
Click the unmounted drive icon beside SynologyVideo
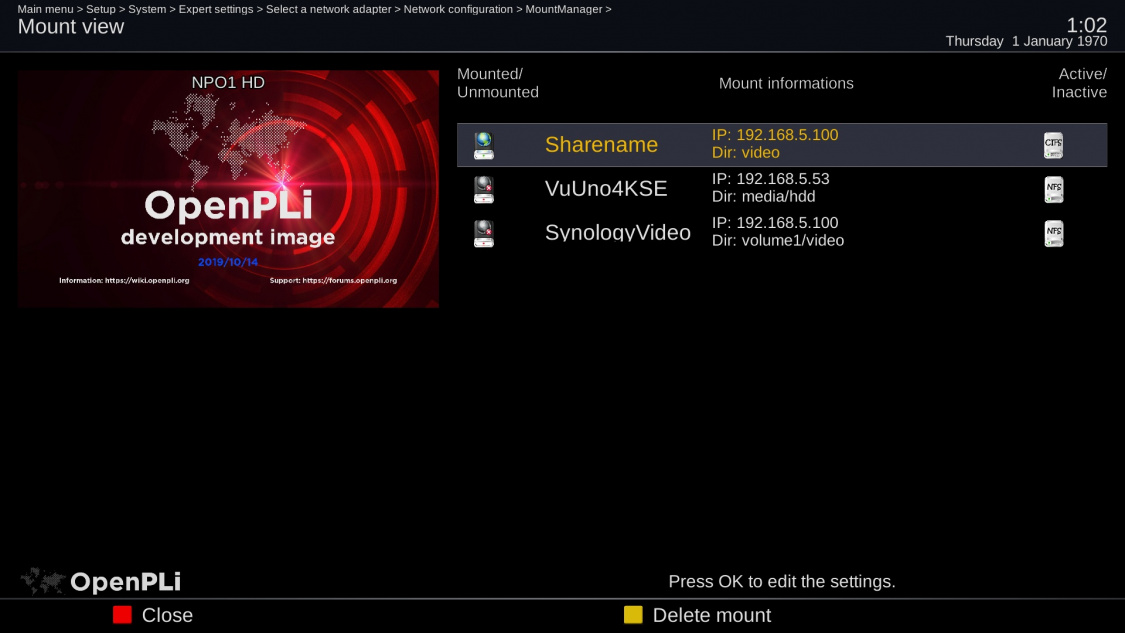coord(484,233)
